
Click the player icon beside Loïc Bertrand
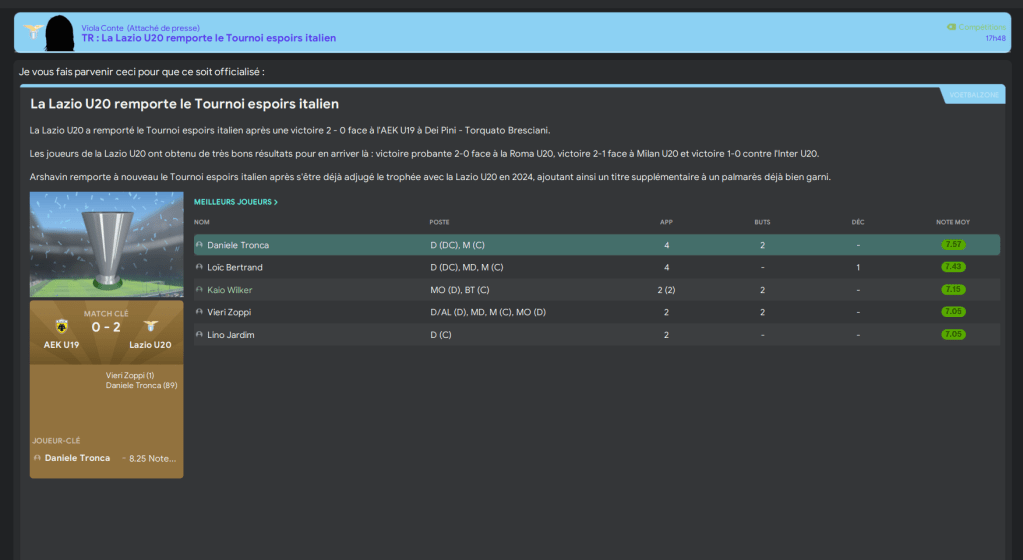click(199, 267)
